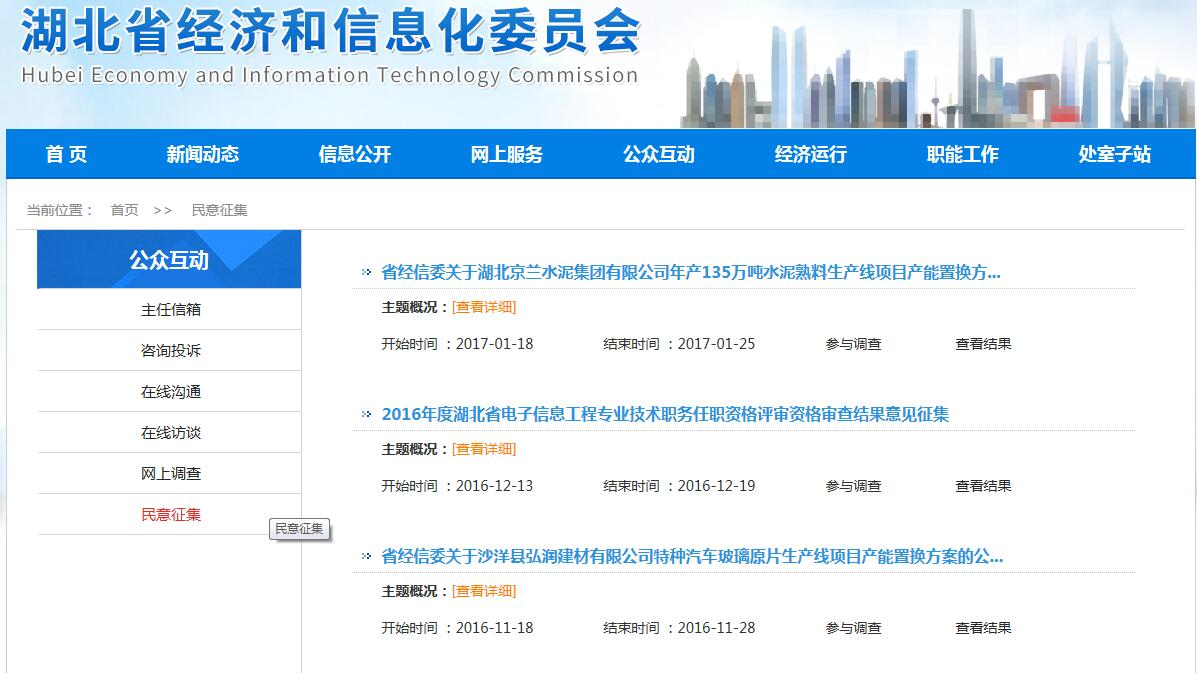The height and width of the screenshot is (673, 1197).
Task: Open 新闻动态 in navigation bar
Action: 202,154
